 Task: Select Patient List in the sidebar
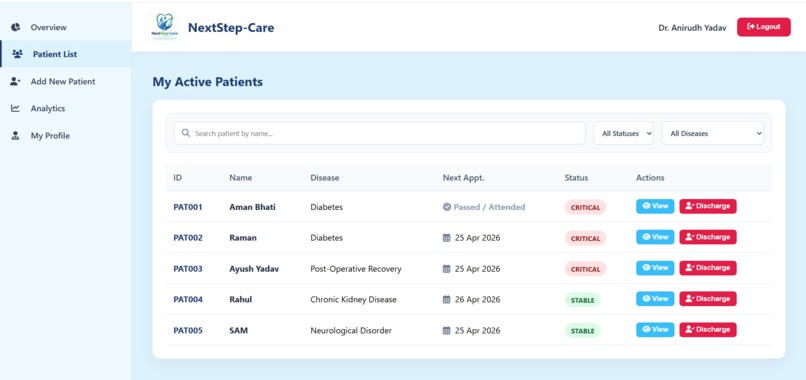[x=66, y=54]
